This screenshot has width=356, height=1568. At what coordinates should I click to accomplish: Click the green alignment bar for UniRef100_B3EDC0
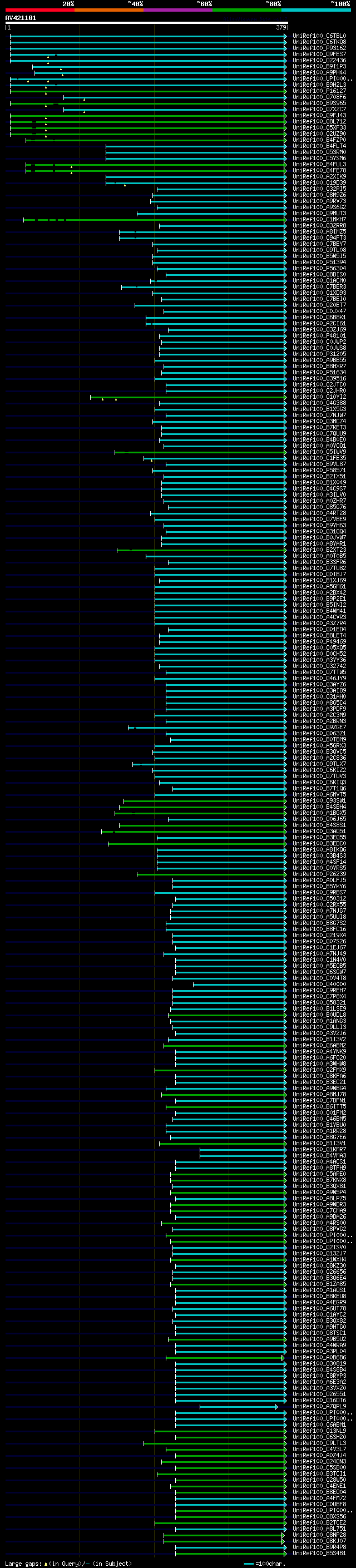[197, 844]
